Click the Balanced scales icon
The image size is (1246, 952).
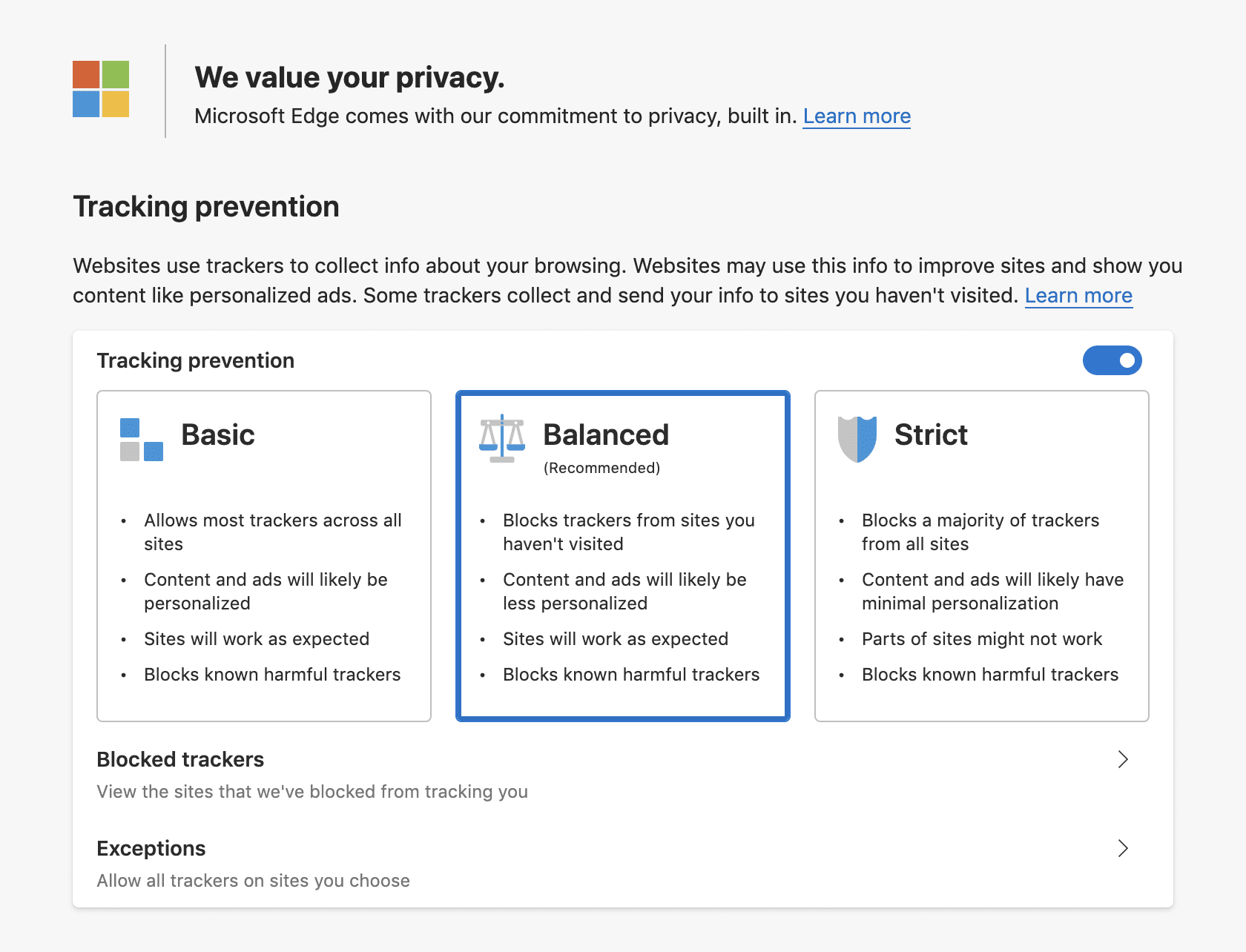click(502, 438)
